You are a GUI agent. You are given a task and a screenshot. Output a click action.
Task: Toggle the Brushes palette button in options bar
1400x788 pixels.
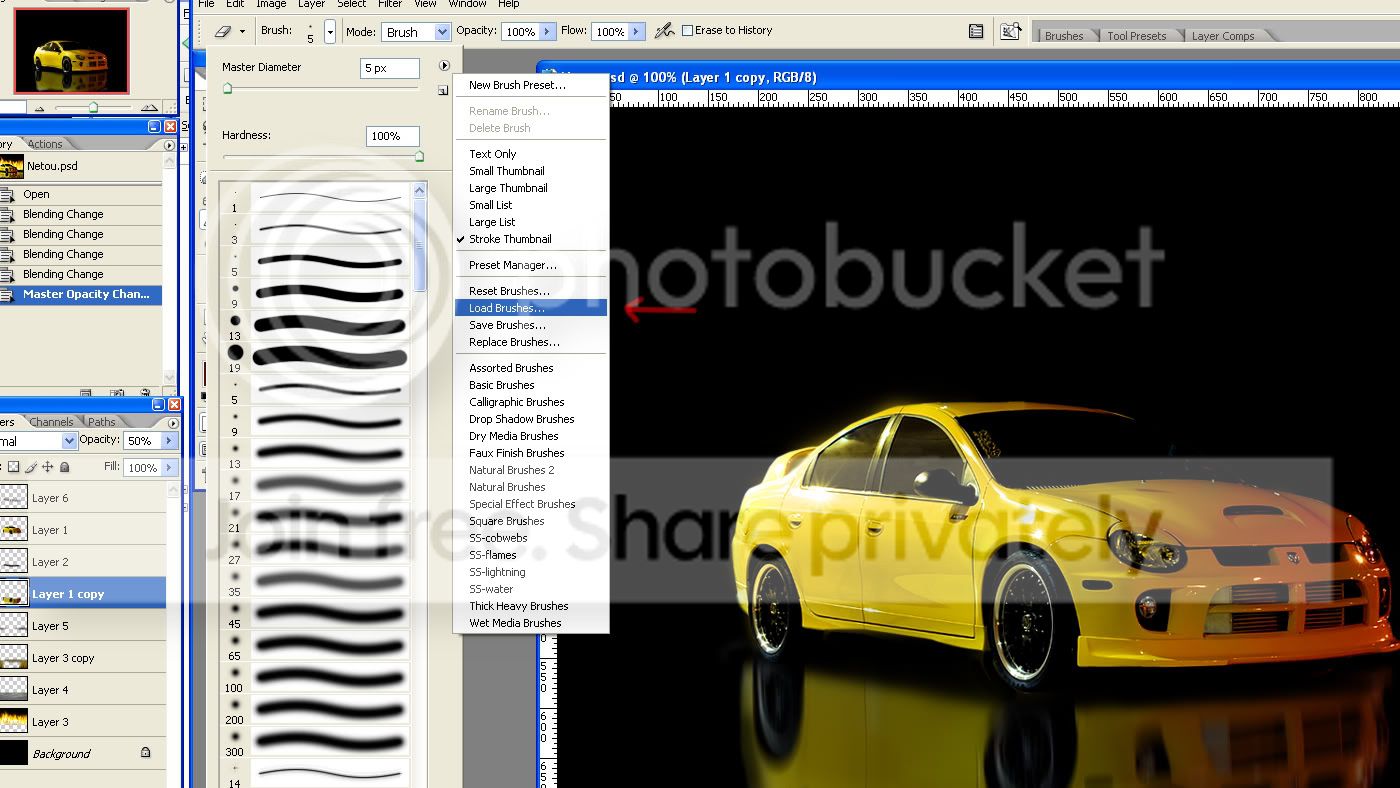click(976, 32)
